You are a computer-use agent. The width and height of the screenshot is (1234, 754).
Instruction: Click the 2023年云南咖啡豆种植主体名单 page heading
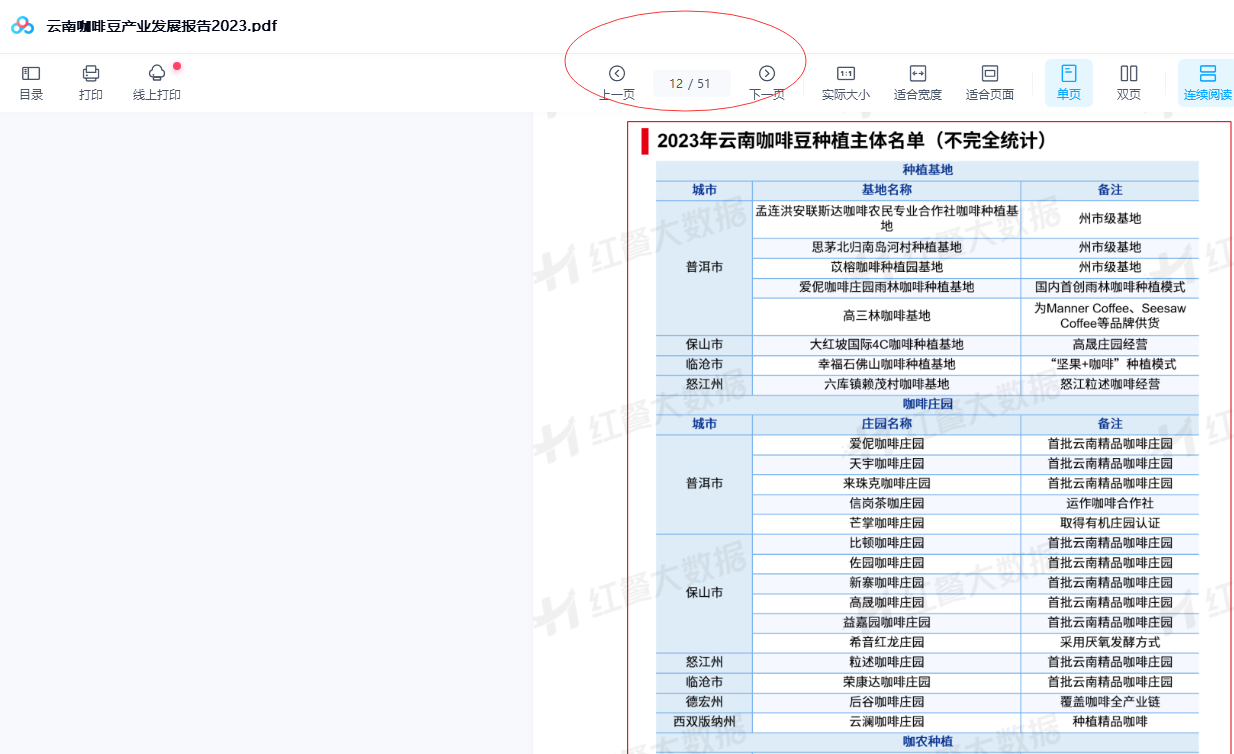(851, 141)
